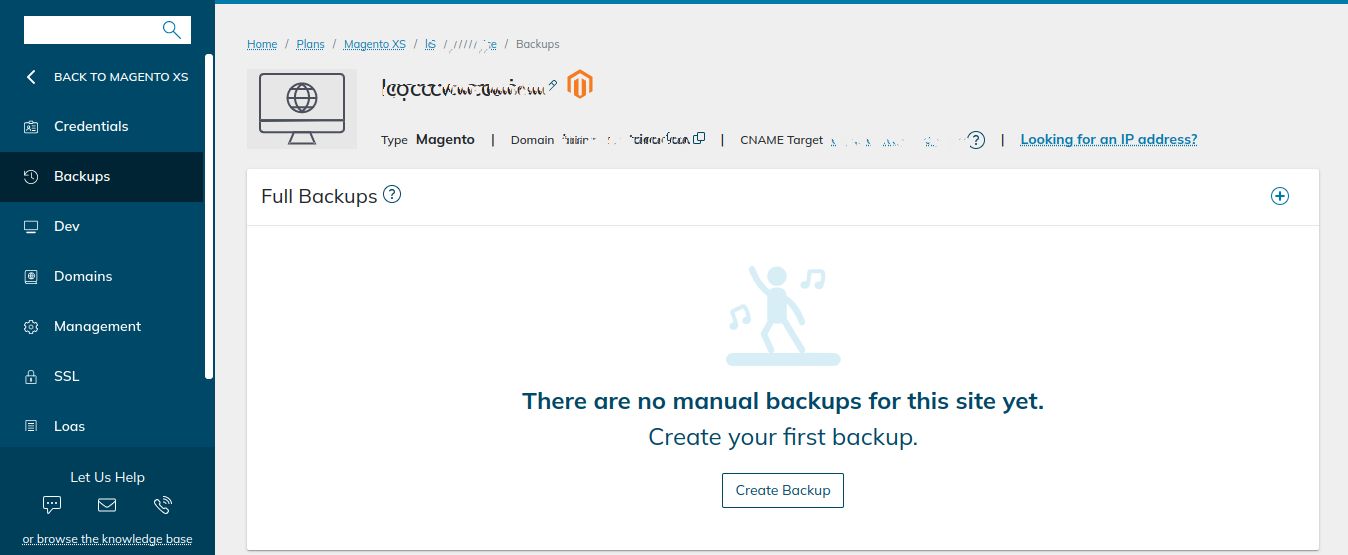1348x555 pixels.
Task: Click the search magnifier icon
Action: click(x=172, y=30)
